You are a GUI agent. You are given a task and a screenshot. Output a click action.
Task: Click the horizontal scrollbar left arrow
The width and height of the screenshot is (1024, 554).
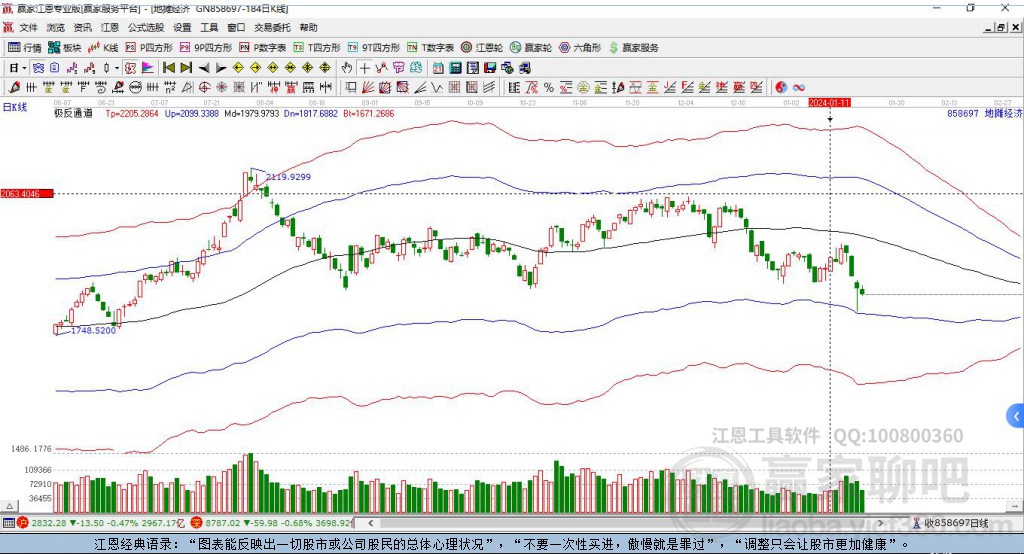tap(371, 523)
